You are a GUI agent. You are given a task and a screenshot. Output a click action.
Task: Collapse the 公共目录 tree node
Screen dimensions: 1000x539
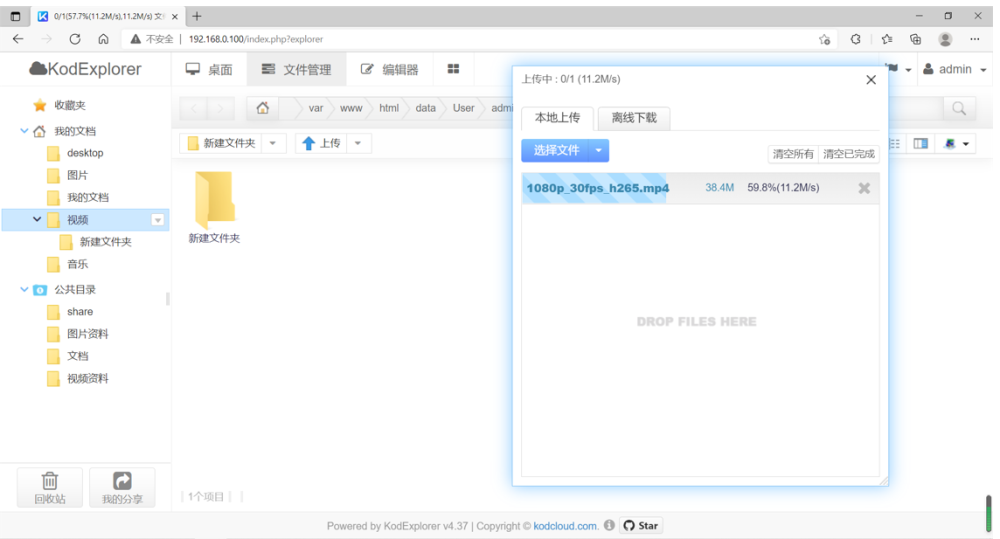click(24, 290)
